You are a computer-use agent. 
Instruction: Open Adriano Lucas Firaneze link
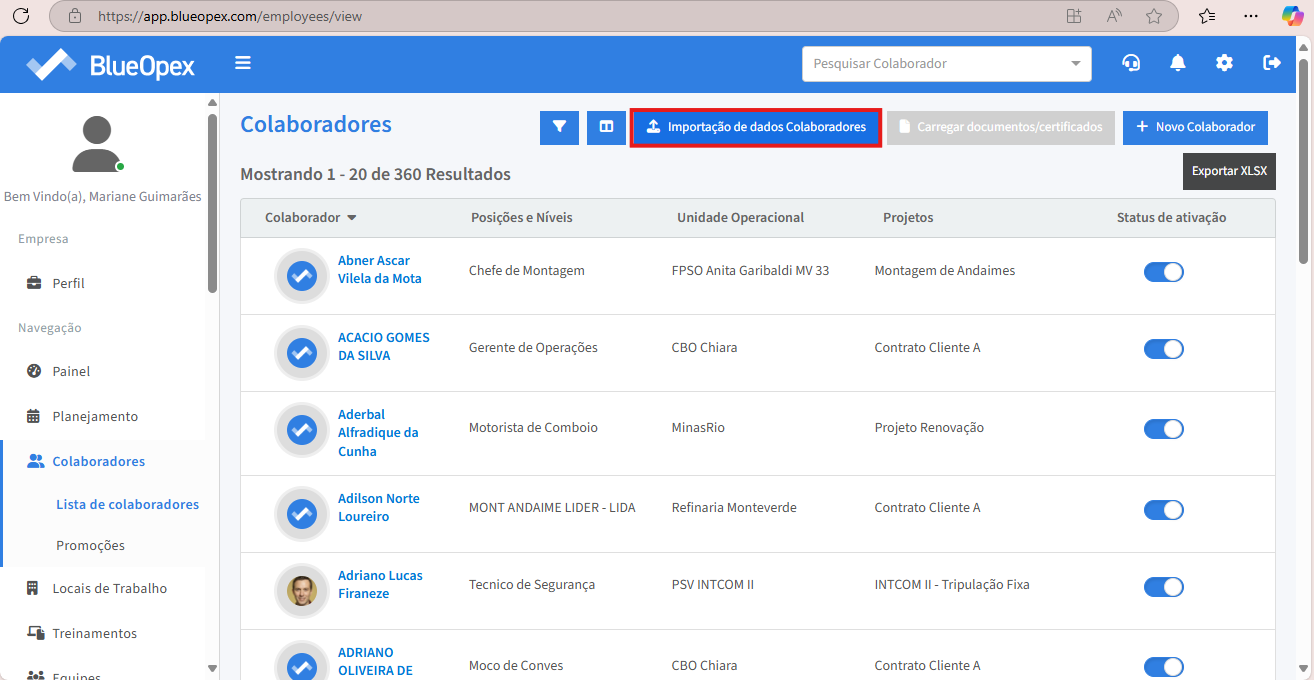[380, 585]
